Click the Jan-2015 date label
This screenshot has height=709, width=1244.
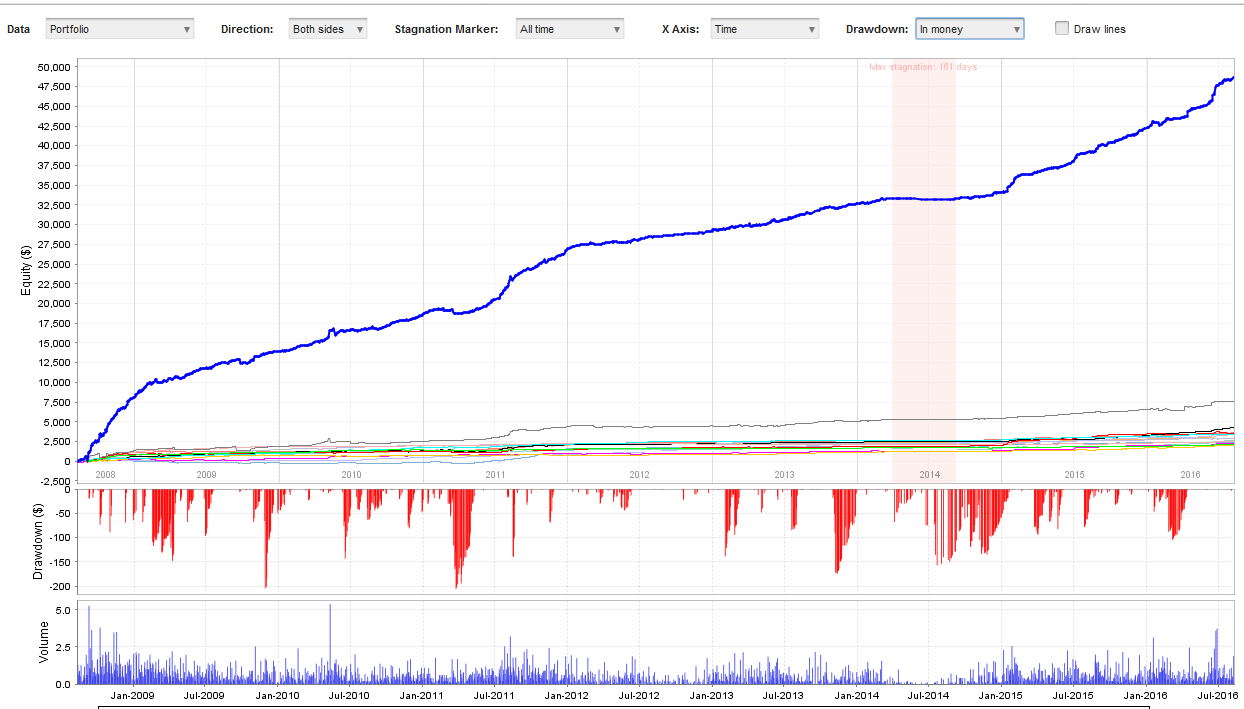(x=1001, y=695)
